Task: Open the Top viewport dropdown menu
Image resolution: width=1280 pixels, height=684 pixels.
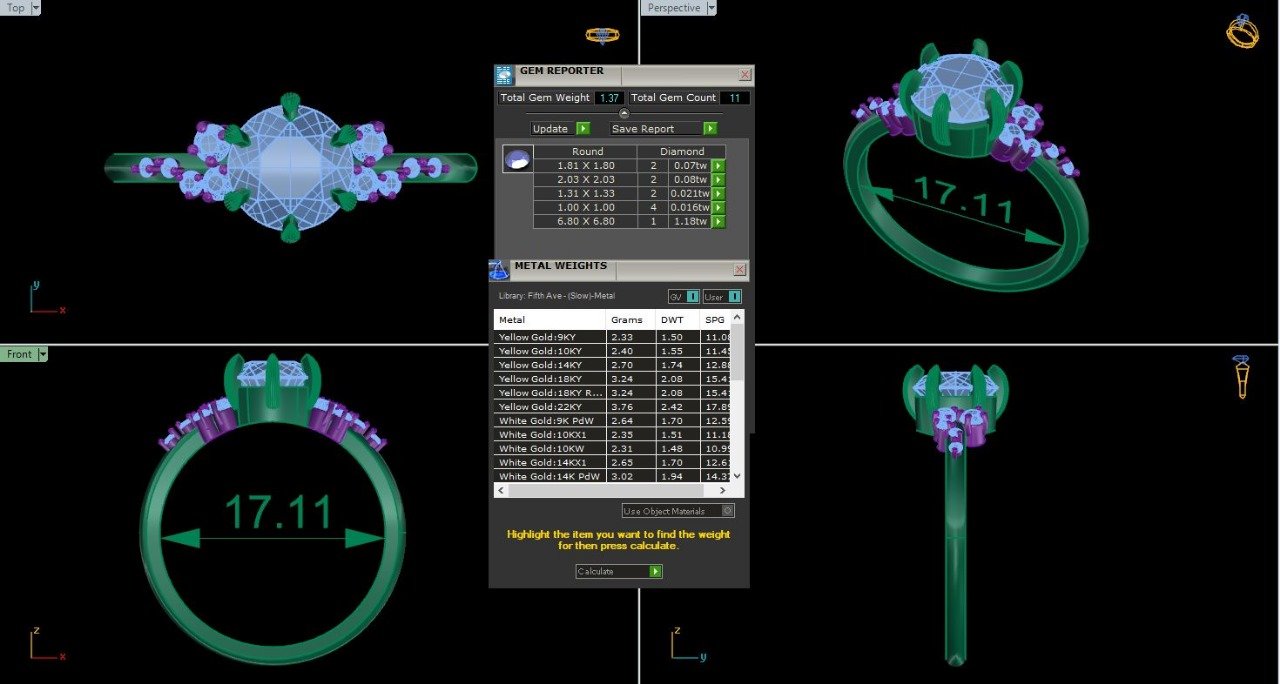Action: 36,8
